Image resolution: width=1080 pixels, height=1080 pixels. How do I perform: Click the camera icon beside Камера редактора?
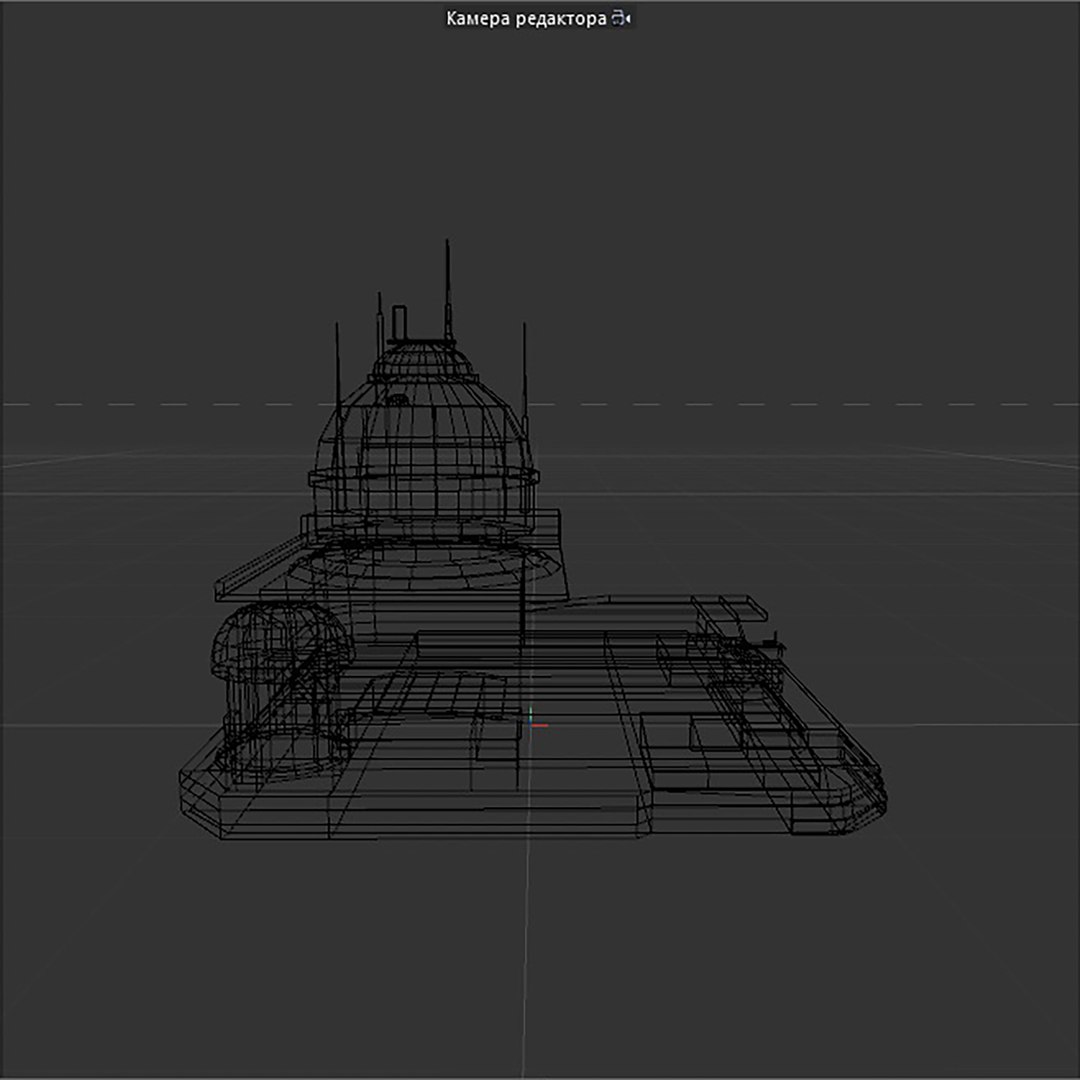pyautogui.click(x=621, y=19)
